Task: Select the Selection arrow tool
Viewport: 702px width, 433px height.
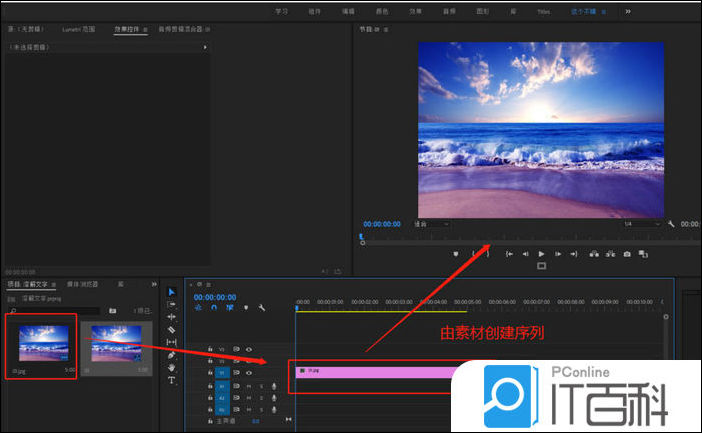Action: (x=171, y=292)
